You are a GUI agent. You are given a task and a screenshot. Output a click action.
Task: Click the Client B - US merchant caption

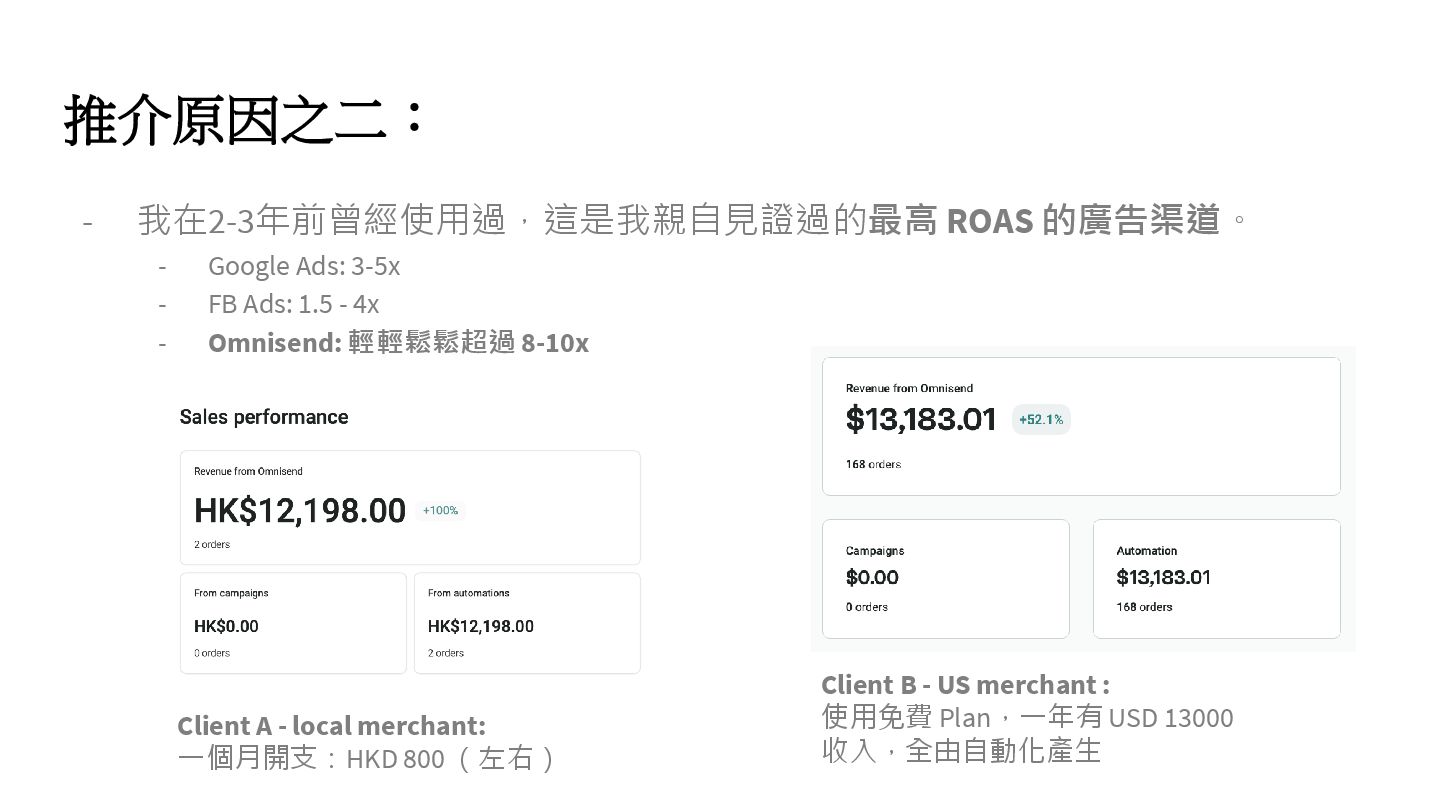coord(965,685)
